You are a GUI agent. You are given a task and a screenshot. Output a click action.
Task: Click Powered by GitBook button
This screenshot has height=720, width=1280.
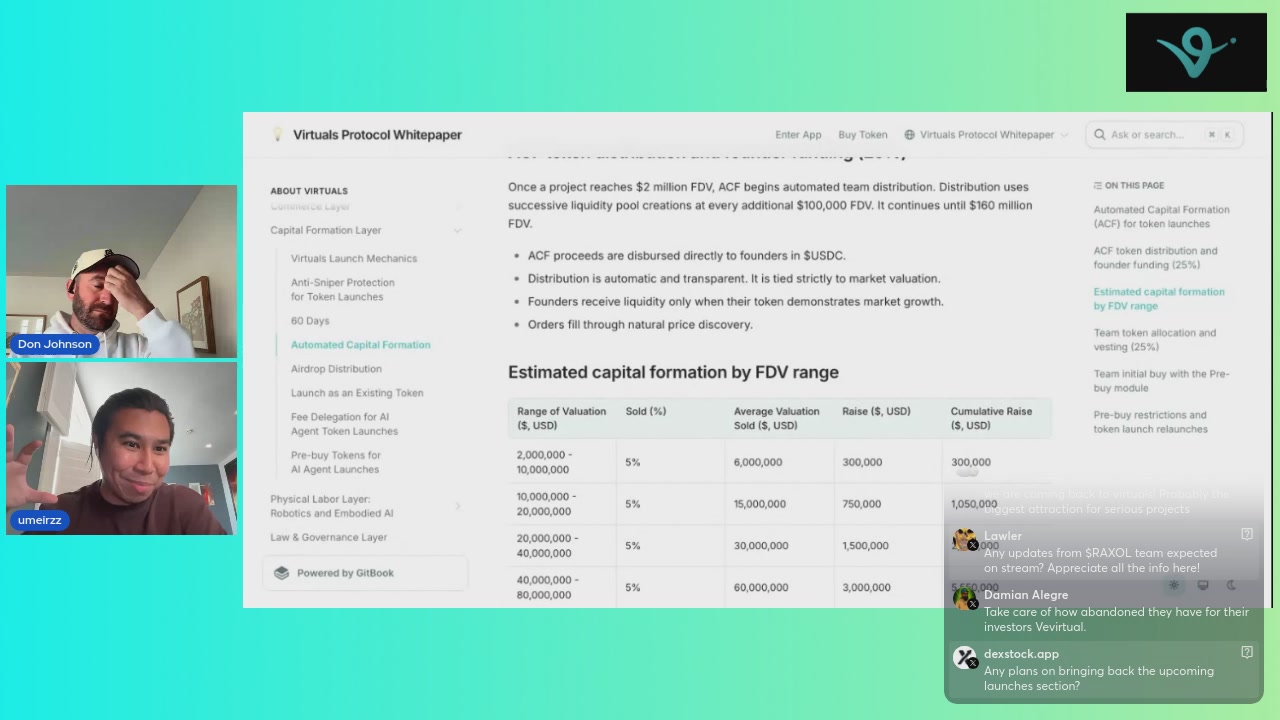pos(365,573)
